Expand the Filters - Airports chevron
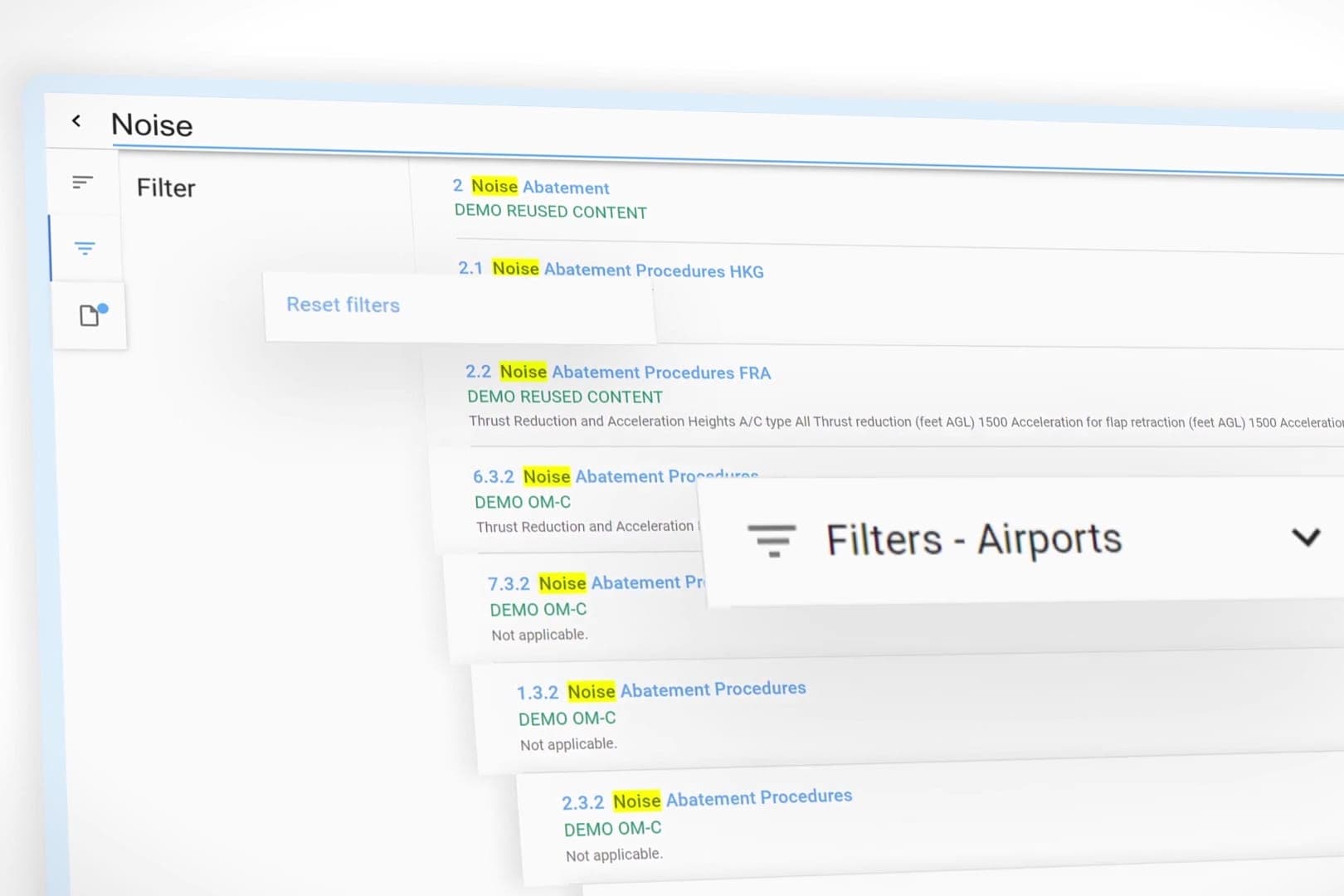Viewport: 1344px width, 896px height. tap(1305, 538)
